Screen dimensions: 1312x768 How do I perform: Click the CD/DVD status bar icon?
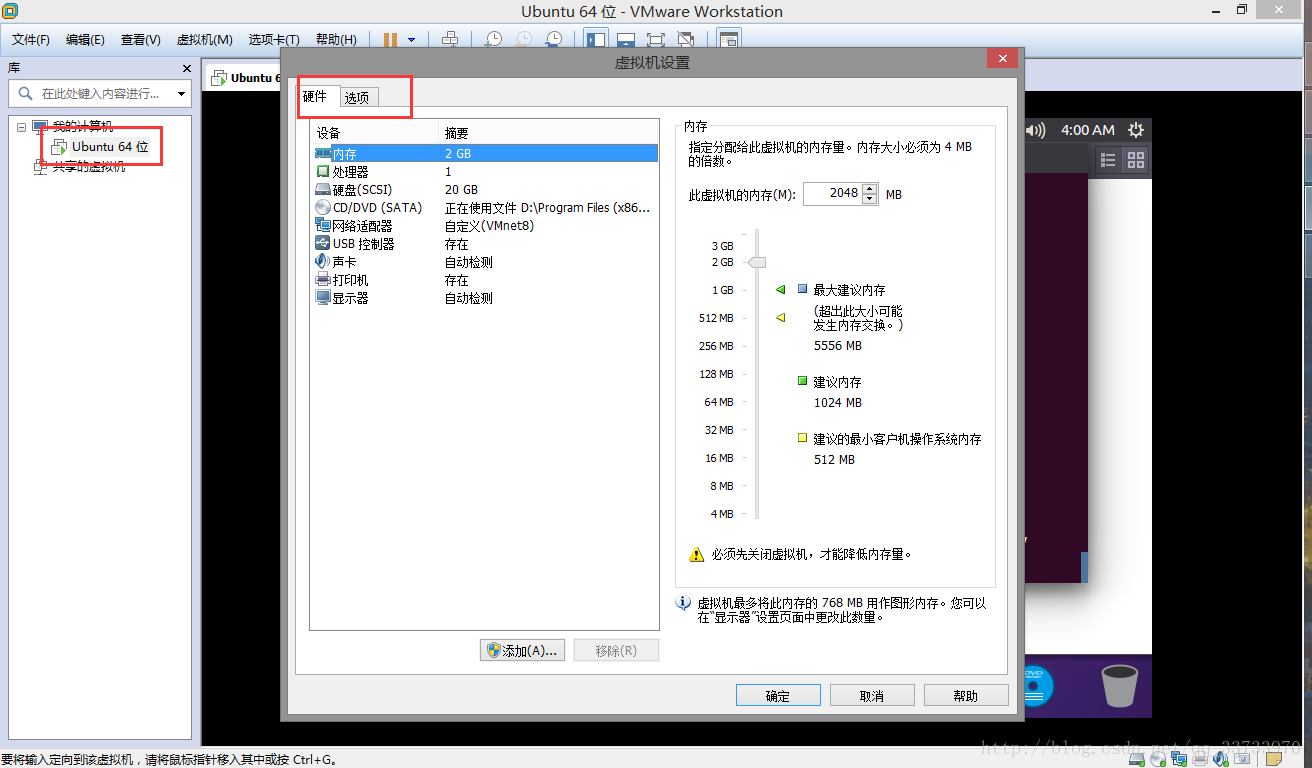tap(1158, 759)
